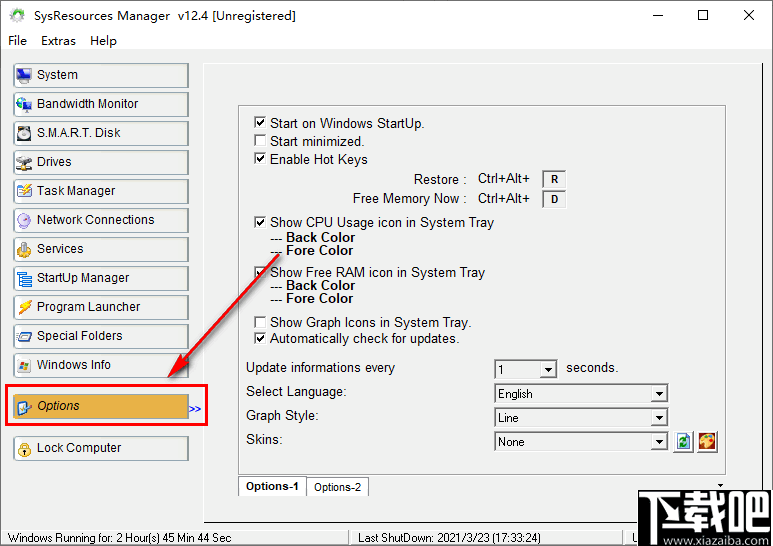Click the Network Connections icon
Screen dimensions: 773x546
click(x=24, y=220)
